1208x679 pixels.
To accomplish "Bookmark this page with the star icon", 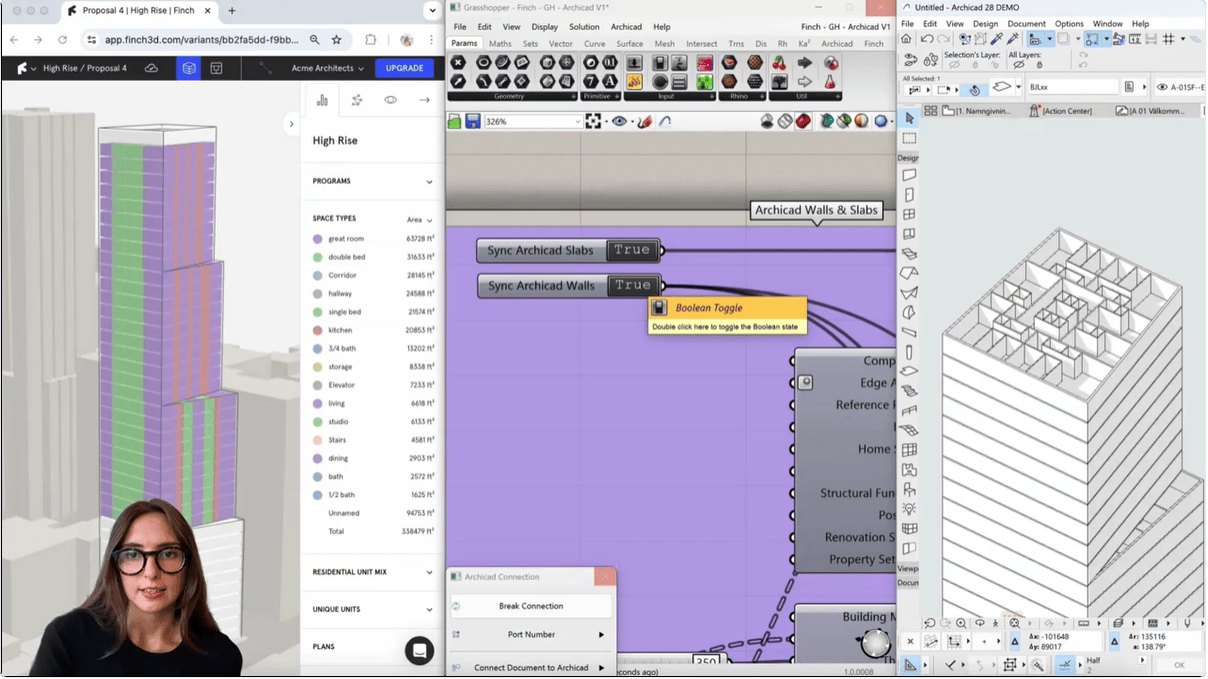I will [x=336, y=40].
